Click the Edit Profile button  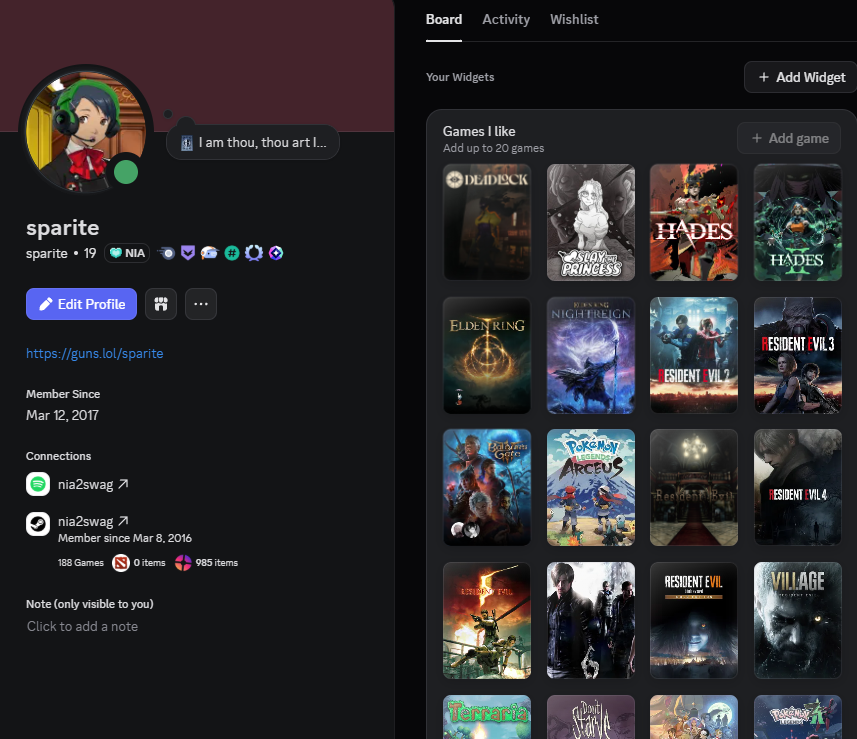coord(81,304)
